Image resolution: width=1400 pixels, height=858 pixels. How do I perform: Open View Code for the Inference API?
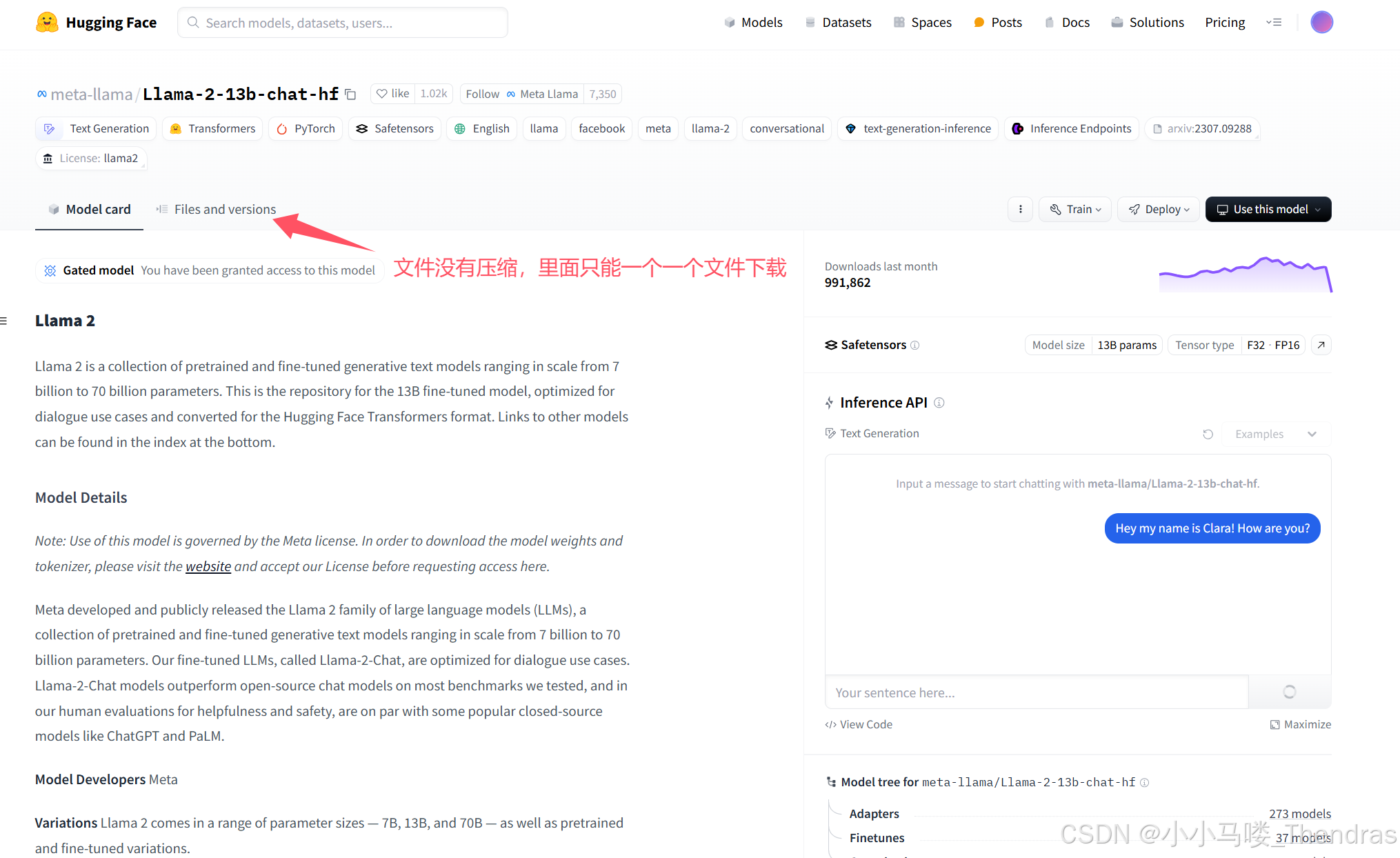pyautogui.click(x=858, y=724)
